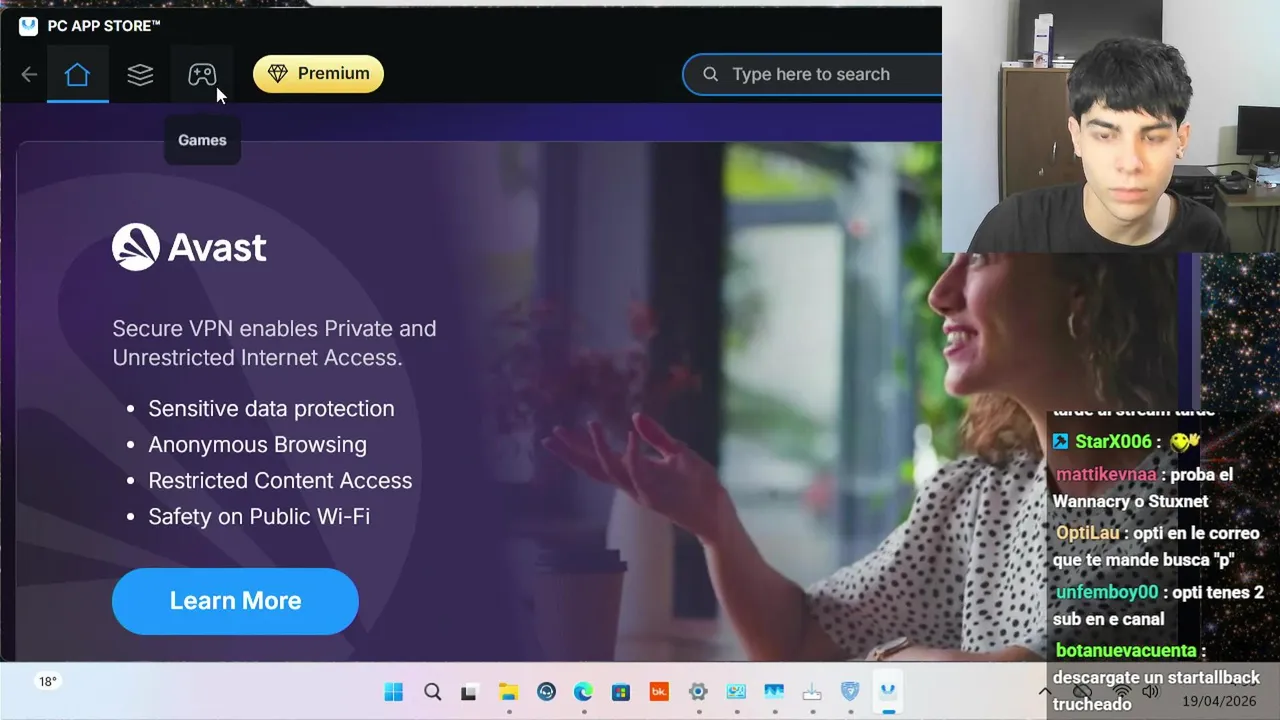Click the search magnifier icon in search bar

point(711,74)
